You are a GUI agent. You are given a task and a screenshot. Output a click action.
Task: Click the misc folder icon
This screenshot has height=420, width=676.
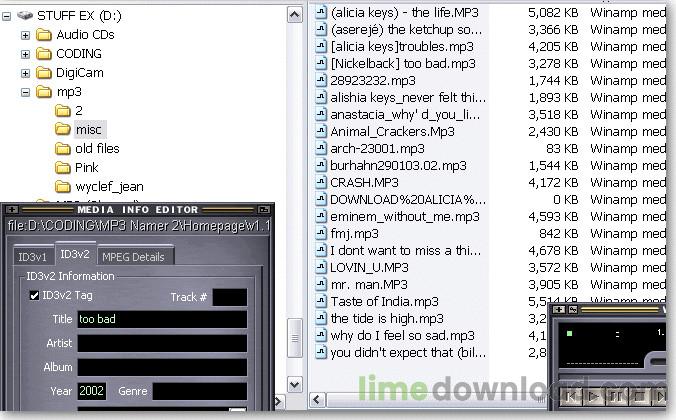(63, 129)
